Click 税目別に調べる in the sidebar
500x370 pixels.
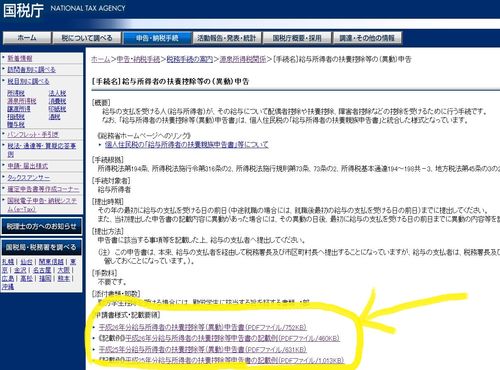coord(28,81)
